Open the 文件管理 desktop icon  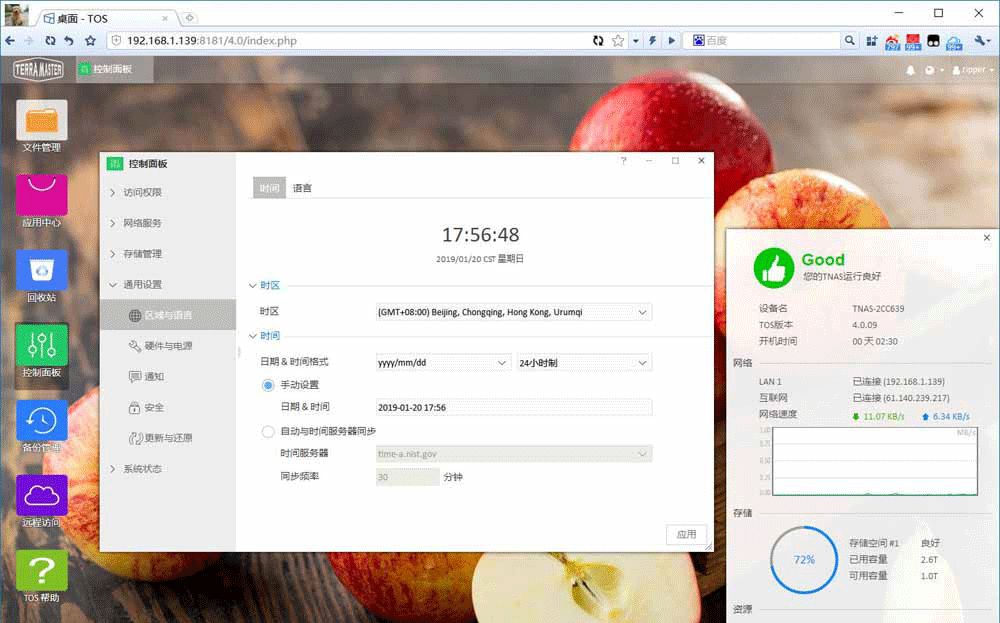tap(42, 121)
